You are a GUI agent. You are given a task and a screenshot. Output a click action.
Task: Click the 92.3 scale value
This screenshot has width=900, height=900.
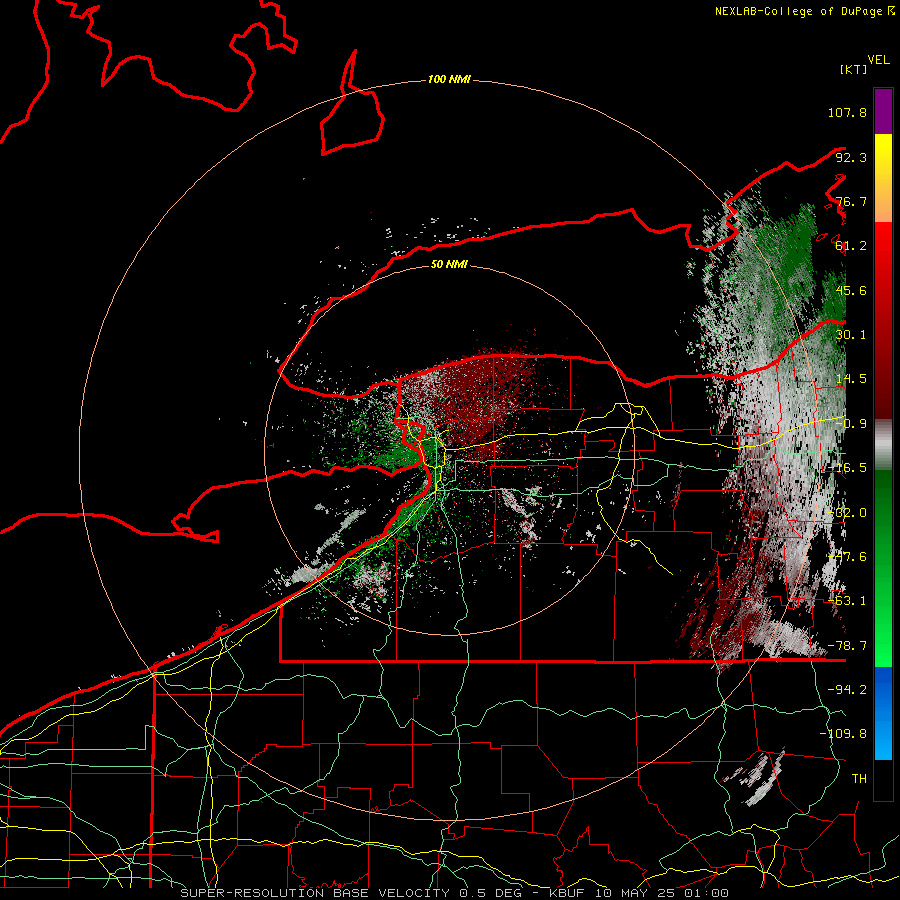[x=851, y=157]
